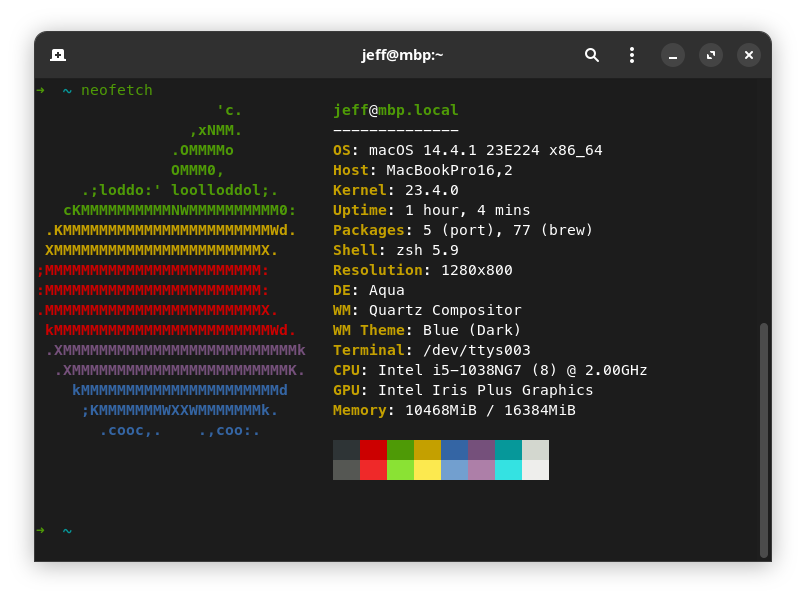Click the jeff@mbp.local header line
Viewport: 806px width, 599px height.
[395, 110]
